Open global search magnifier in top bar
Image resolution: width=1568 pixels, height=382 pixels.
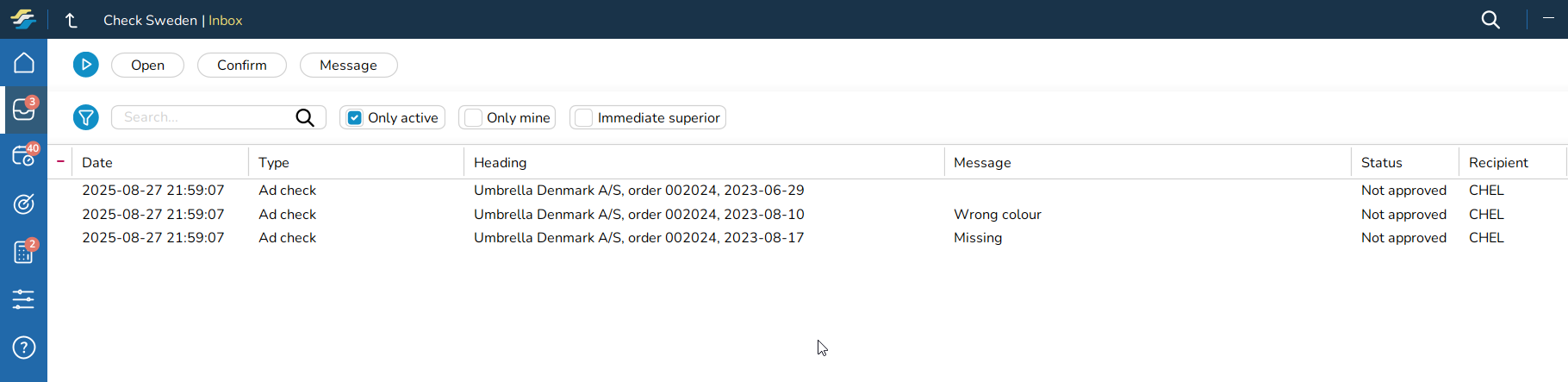click(x=1490, y=20)
